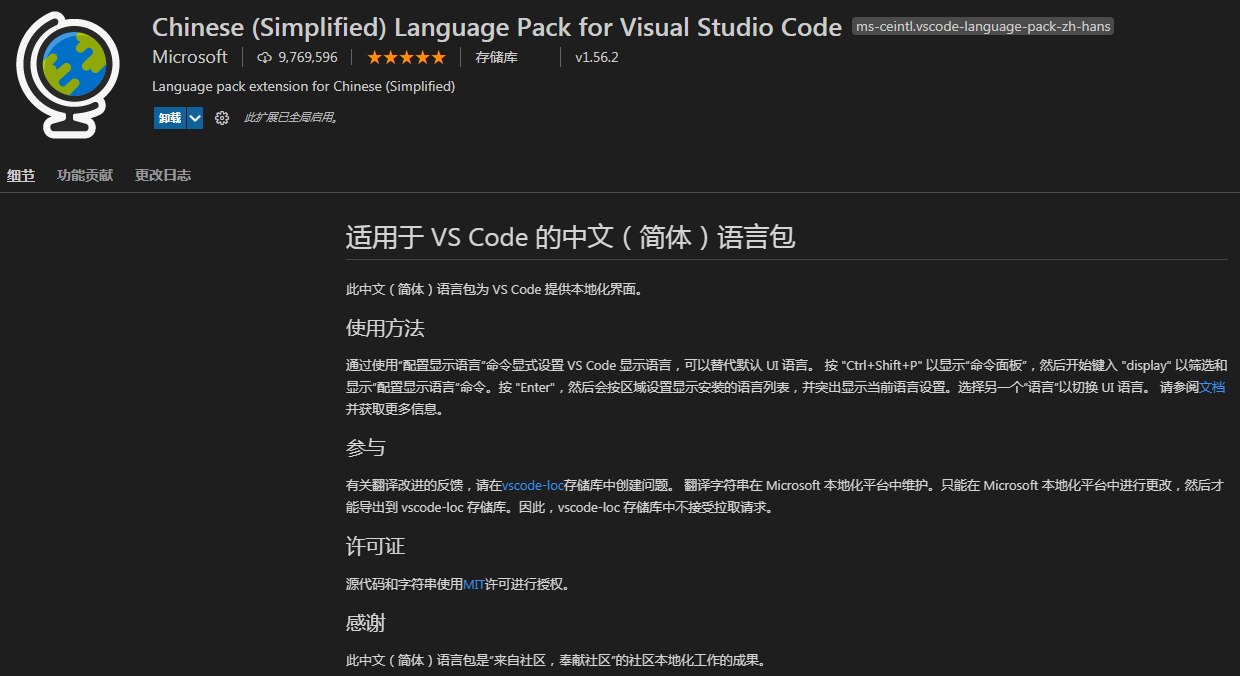Viewport: 1240px width, 676px height.
Task: Click the 使用方法 heading
Action: pyautogui.click(x=385, y=328)
